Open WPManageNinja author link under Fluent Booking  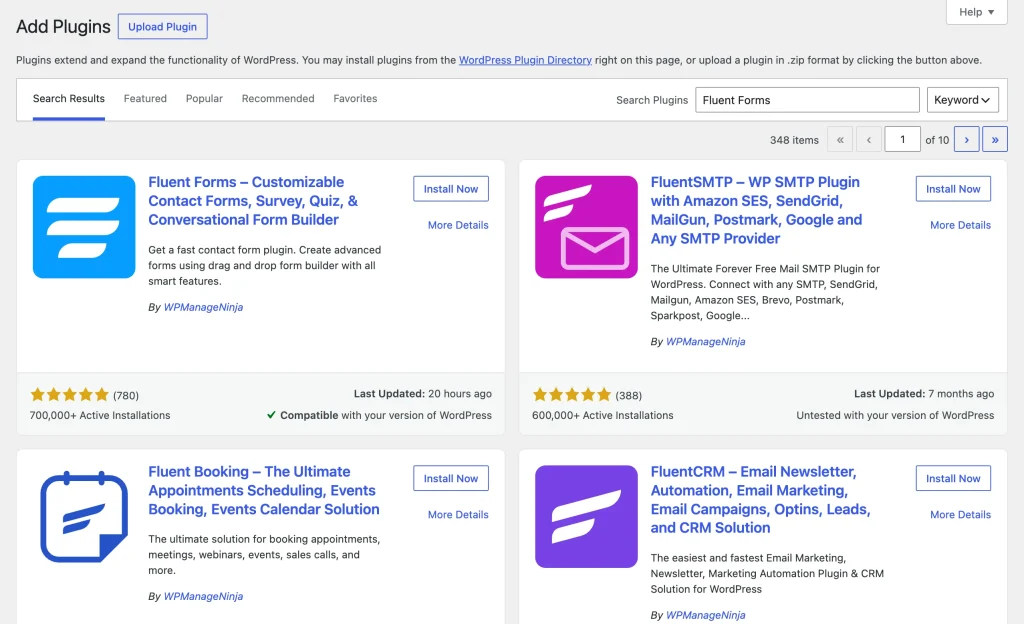point(203,596)
